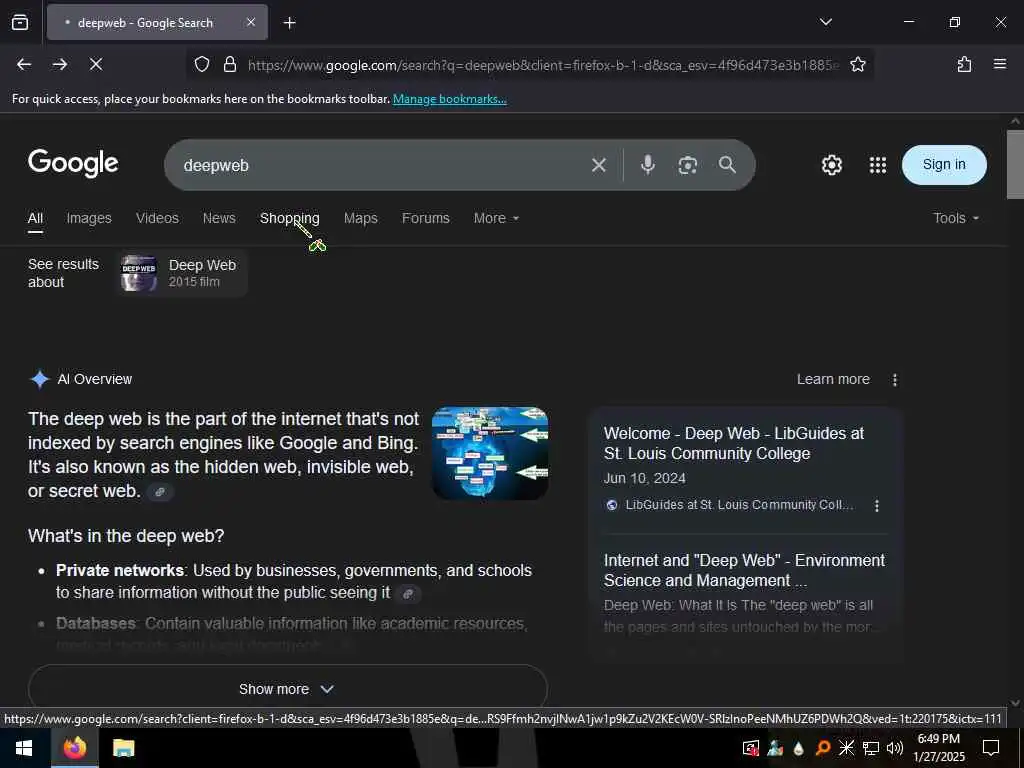Open Internet and Deep Web Environment Science result
Image resolution: width=1024 pixels, height=768 pixels.
[744, 570]
